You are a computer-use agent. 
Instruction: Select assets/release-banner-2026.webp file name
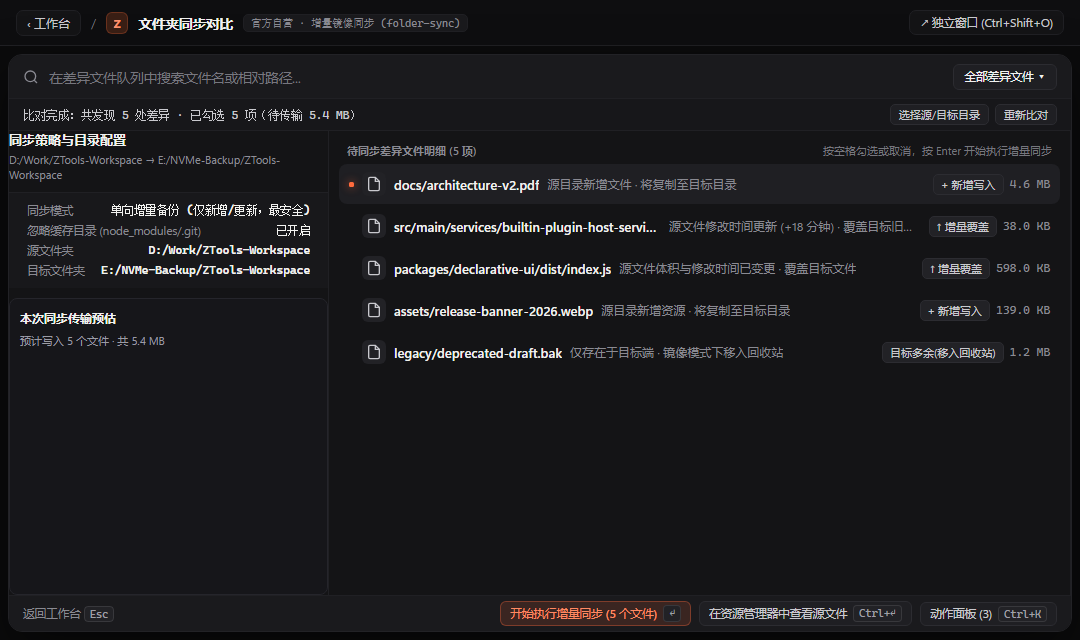(x=493, y=311)
